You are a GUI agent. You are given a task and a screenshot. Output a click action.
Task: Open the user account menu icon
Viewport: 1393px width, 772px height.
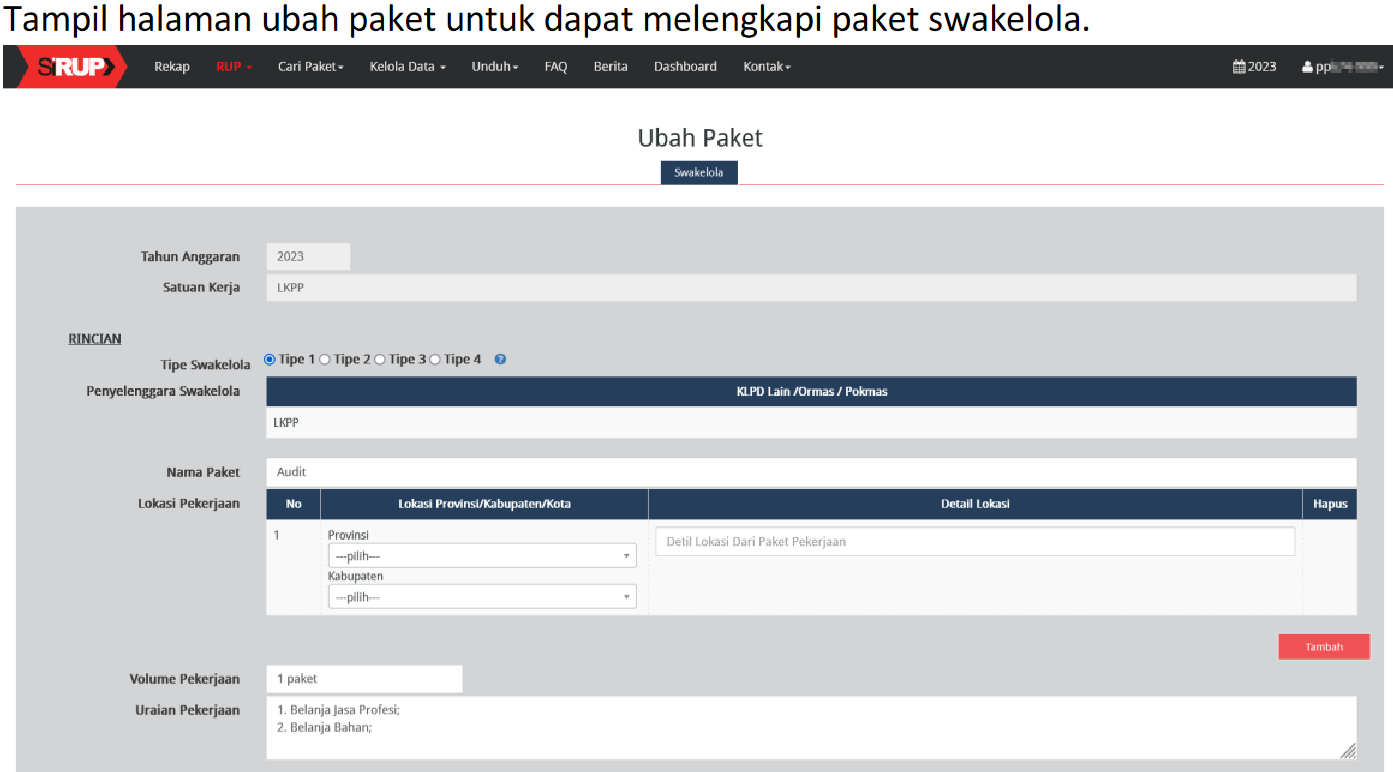(1307, 67)
